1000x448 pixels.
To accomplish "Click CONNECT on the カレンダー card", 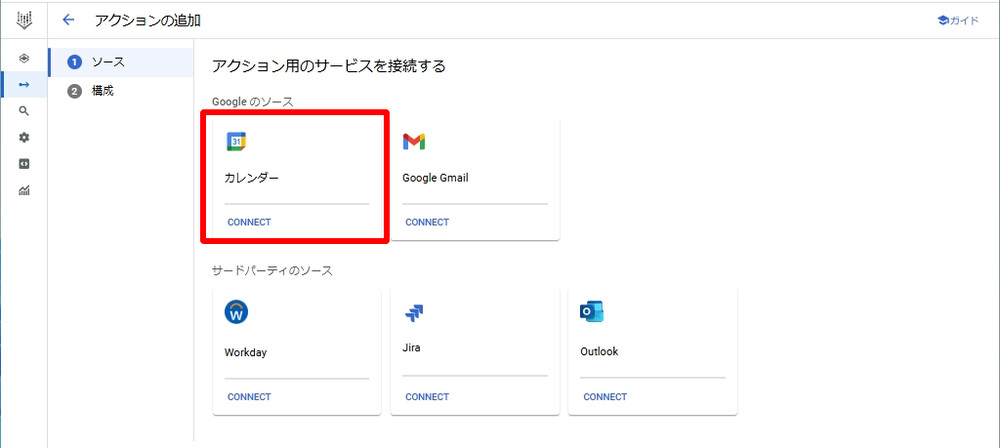I will 249,222.
